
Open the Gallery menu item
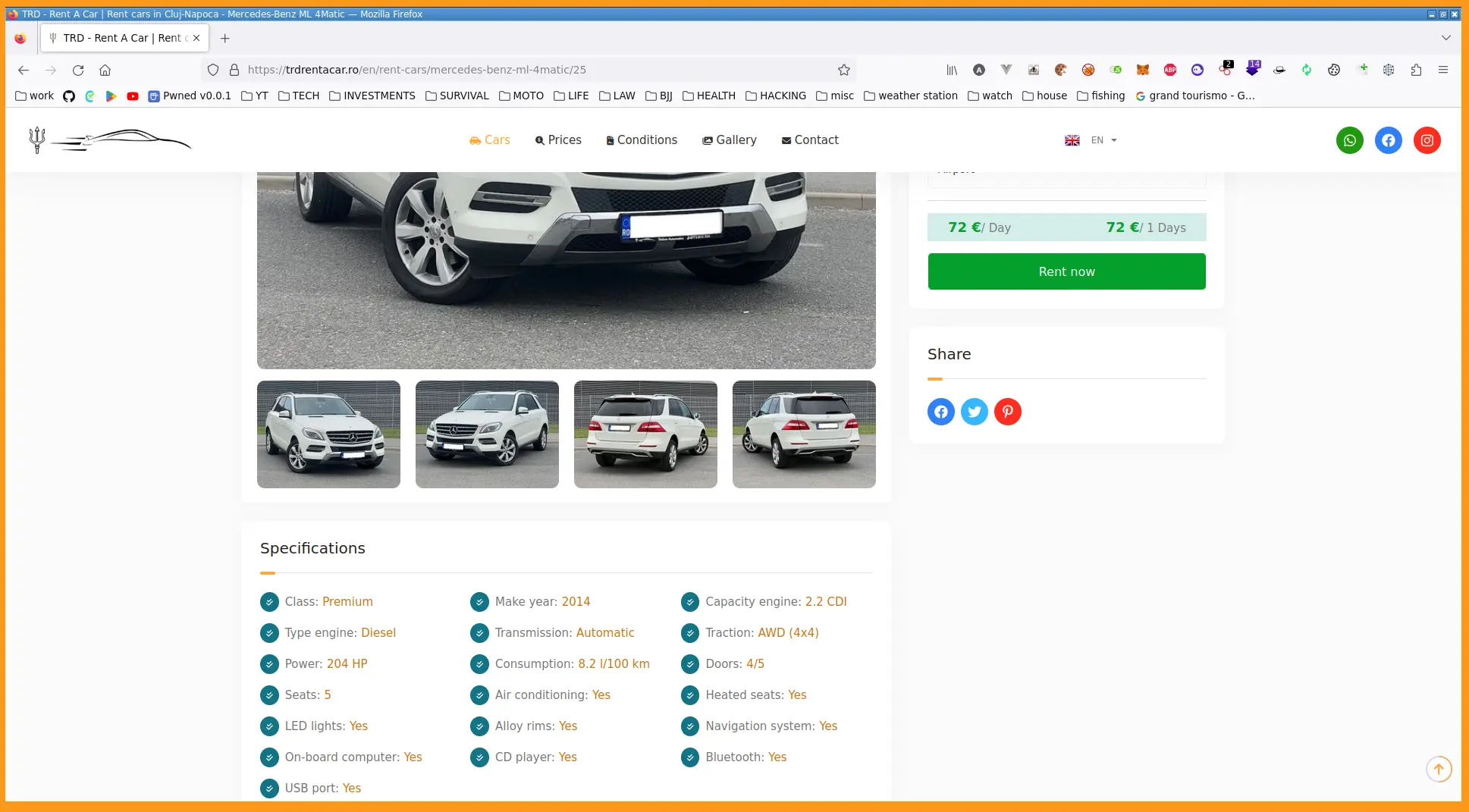click(730, 140)
